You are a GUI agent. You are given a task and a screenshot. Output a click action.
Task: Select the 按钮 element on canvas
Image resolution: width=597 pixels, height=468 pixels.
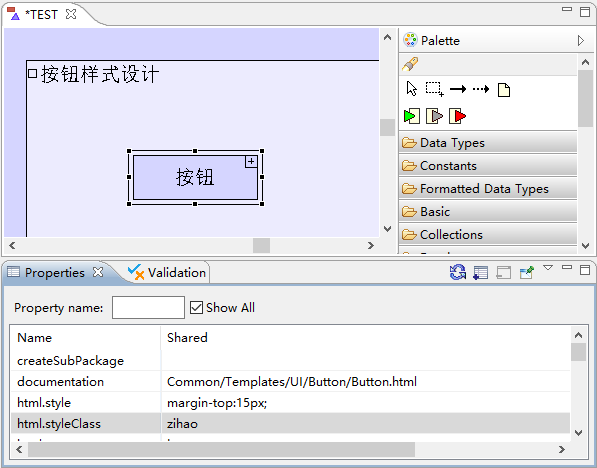point(195,177)
